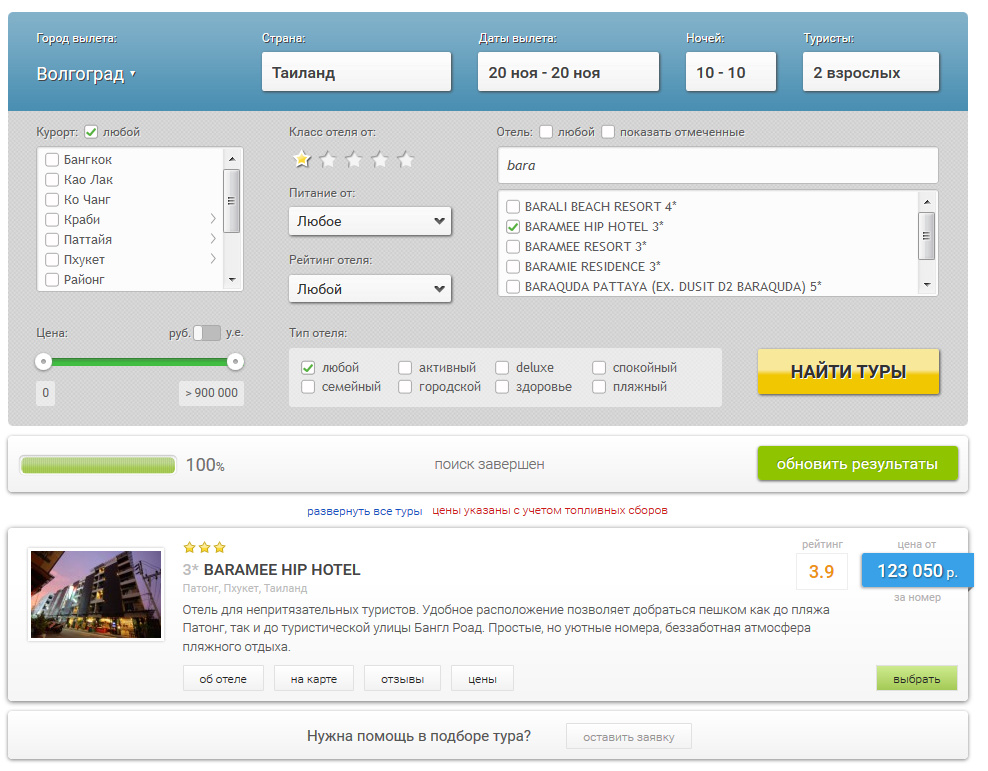Open the Волгоград departure city dropdown
The height and width of the screenshot is (771, 988).
(86, 74)
